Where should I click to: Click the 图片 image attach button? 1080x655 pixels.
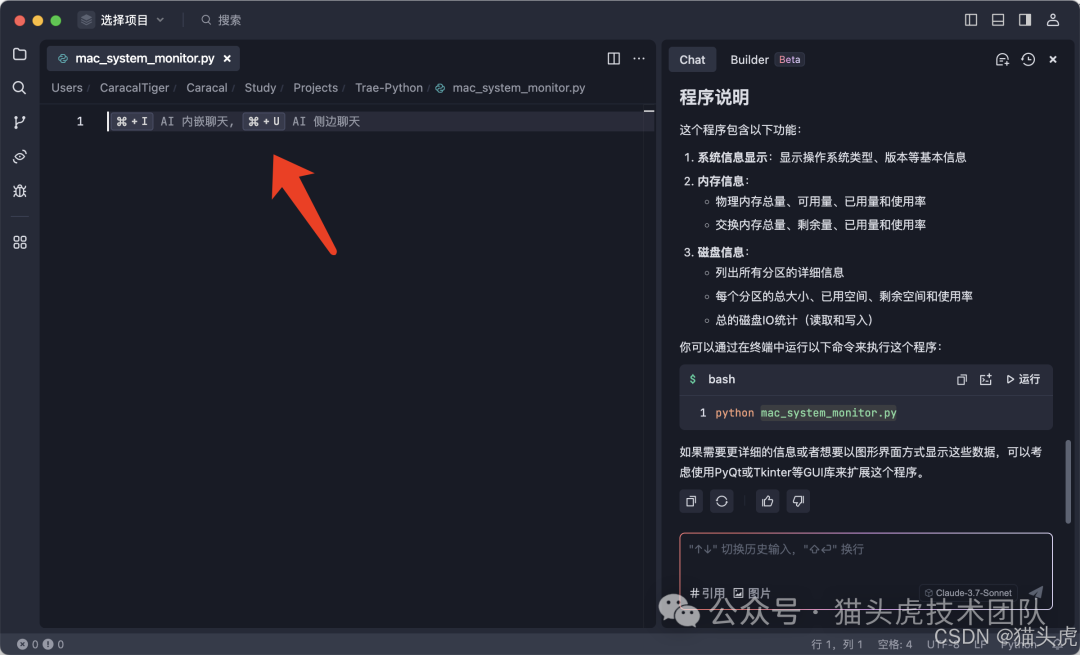point(752,593)
